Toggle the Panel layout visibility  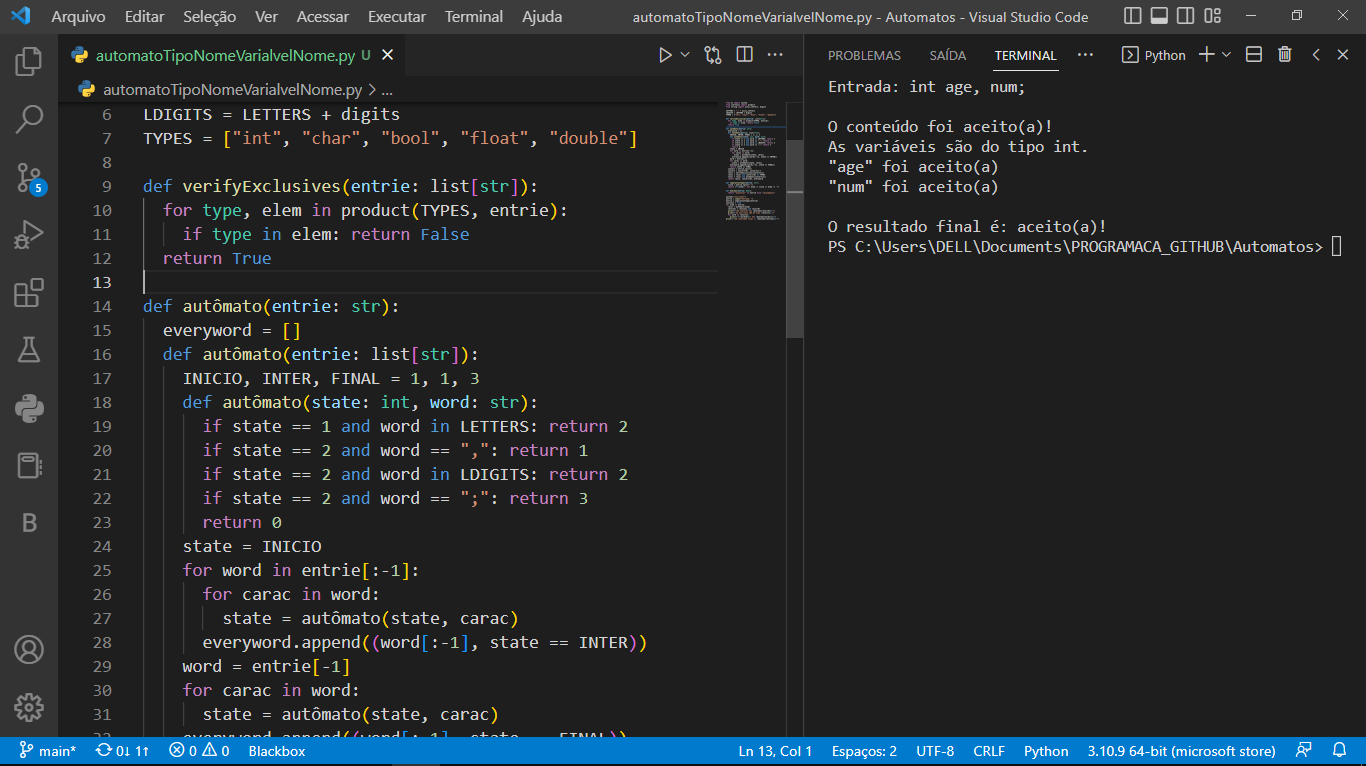click(1161, 16)
